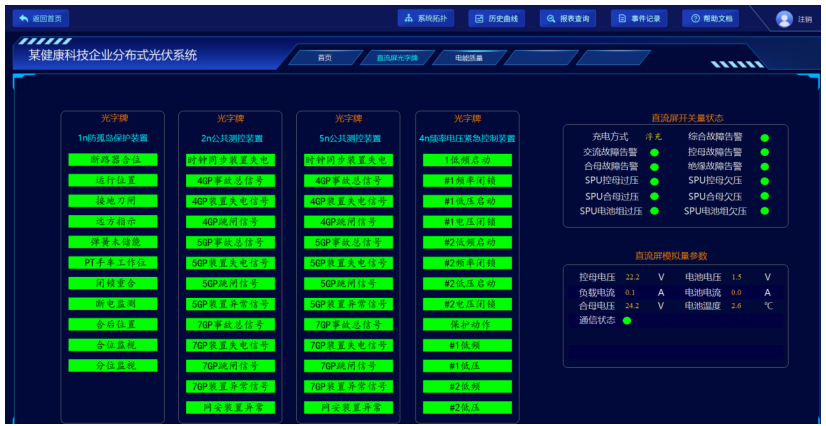826x426 pixels.
Task: Click 综合故障告警 green indicator light
Action: 764,138
